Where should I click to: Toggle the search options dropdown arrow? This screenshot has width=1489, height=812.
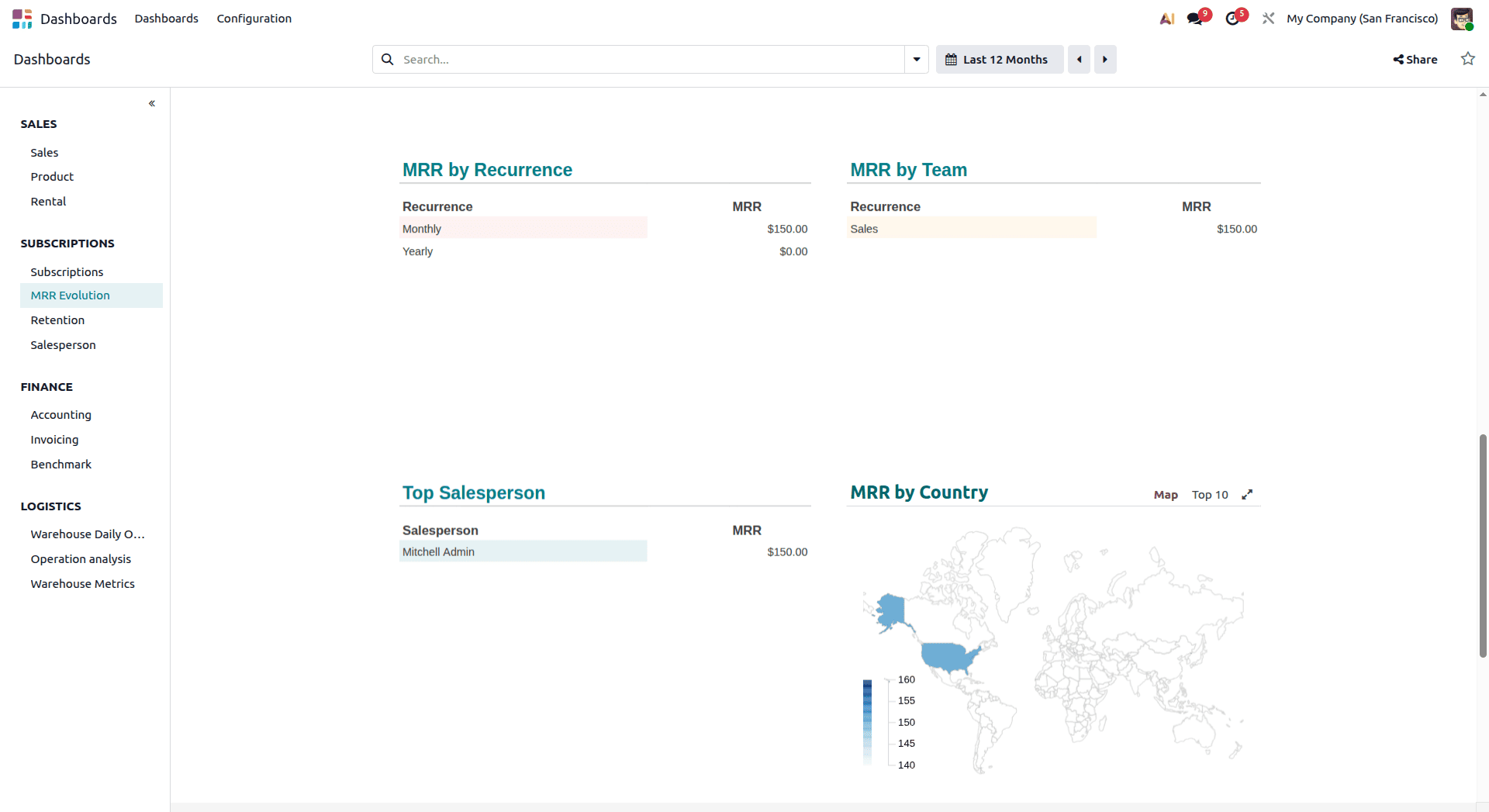click(917, 60)
